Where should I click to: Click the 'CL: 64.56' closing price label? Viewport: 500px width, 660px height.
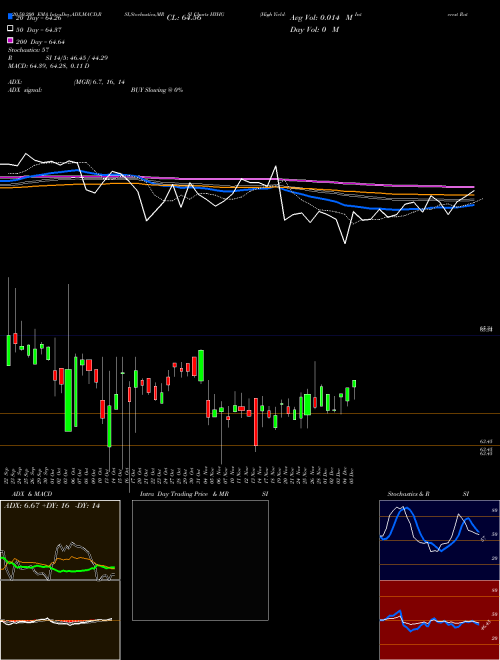184,18
